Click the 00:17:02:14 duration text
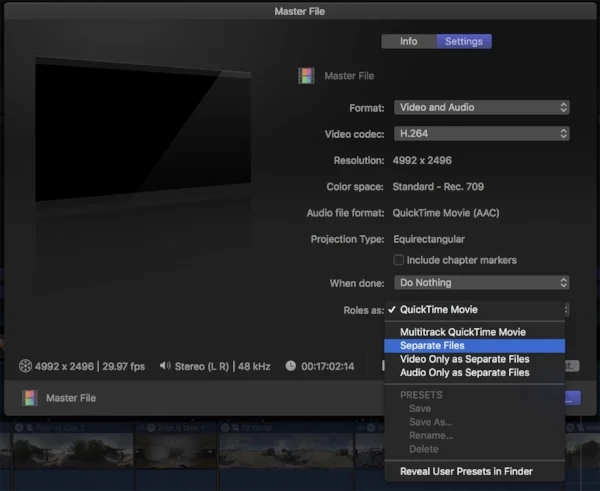The image size is (600, 491). tap(328, 367)
